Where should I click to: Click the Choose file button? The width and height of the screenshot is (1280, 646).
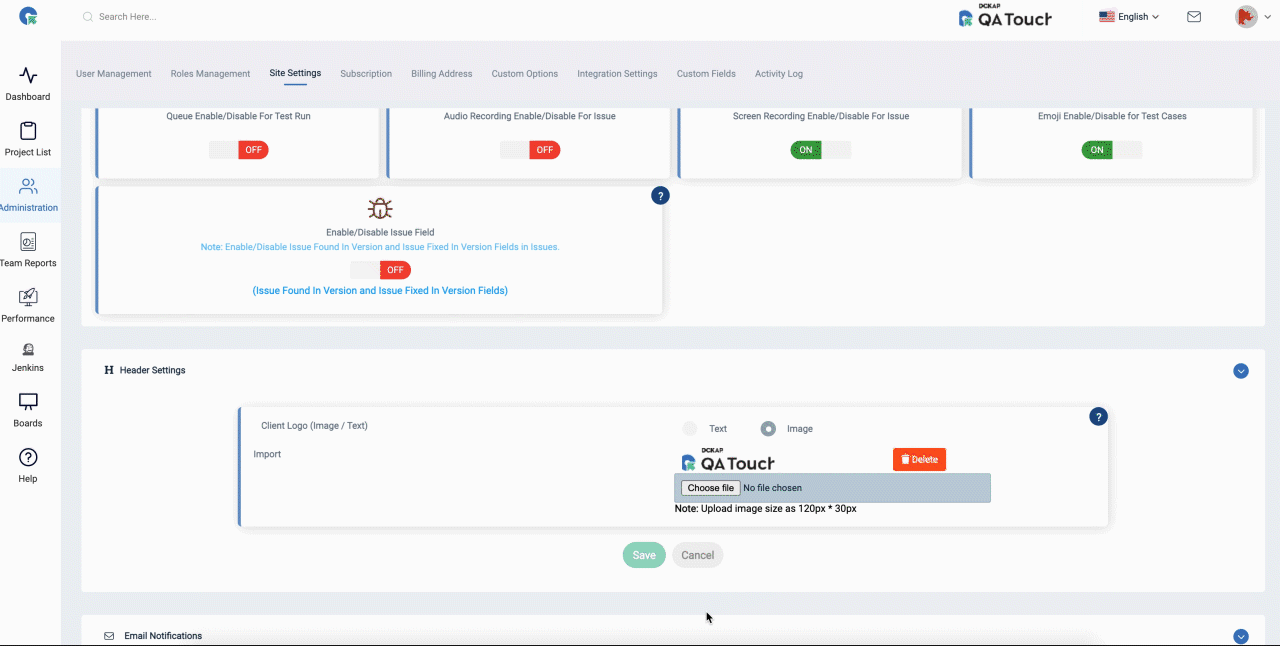coord(711,488)
